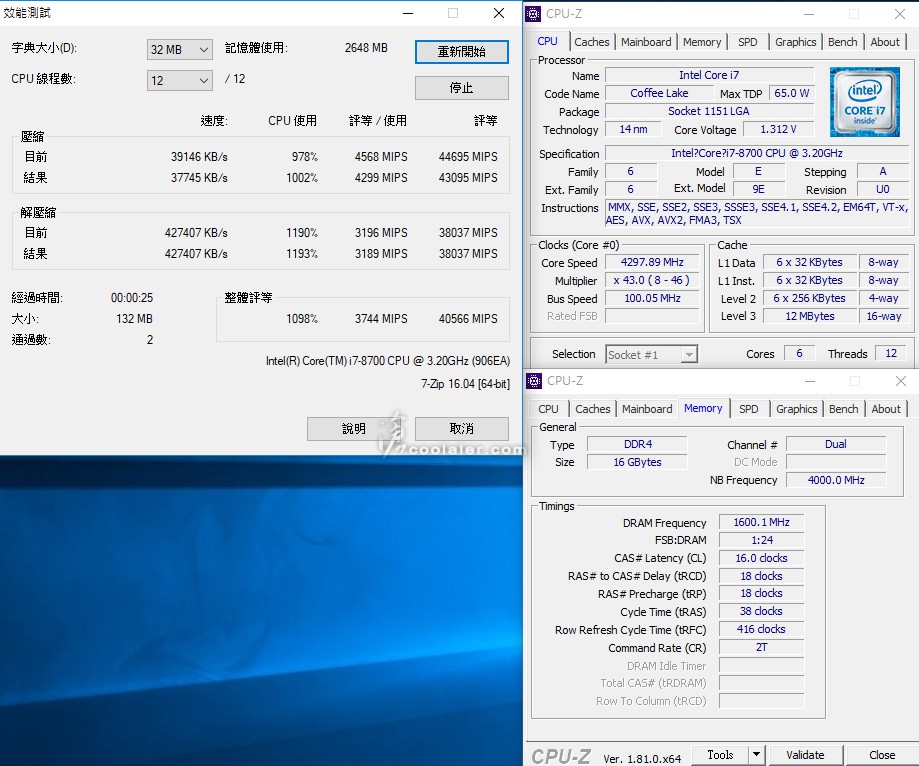Click the processor Name field 'Intel Core i7'

coord(709,75)
